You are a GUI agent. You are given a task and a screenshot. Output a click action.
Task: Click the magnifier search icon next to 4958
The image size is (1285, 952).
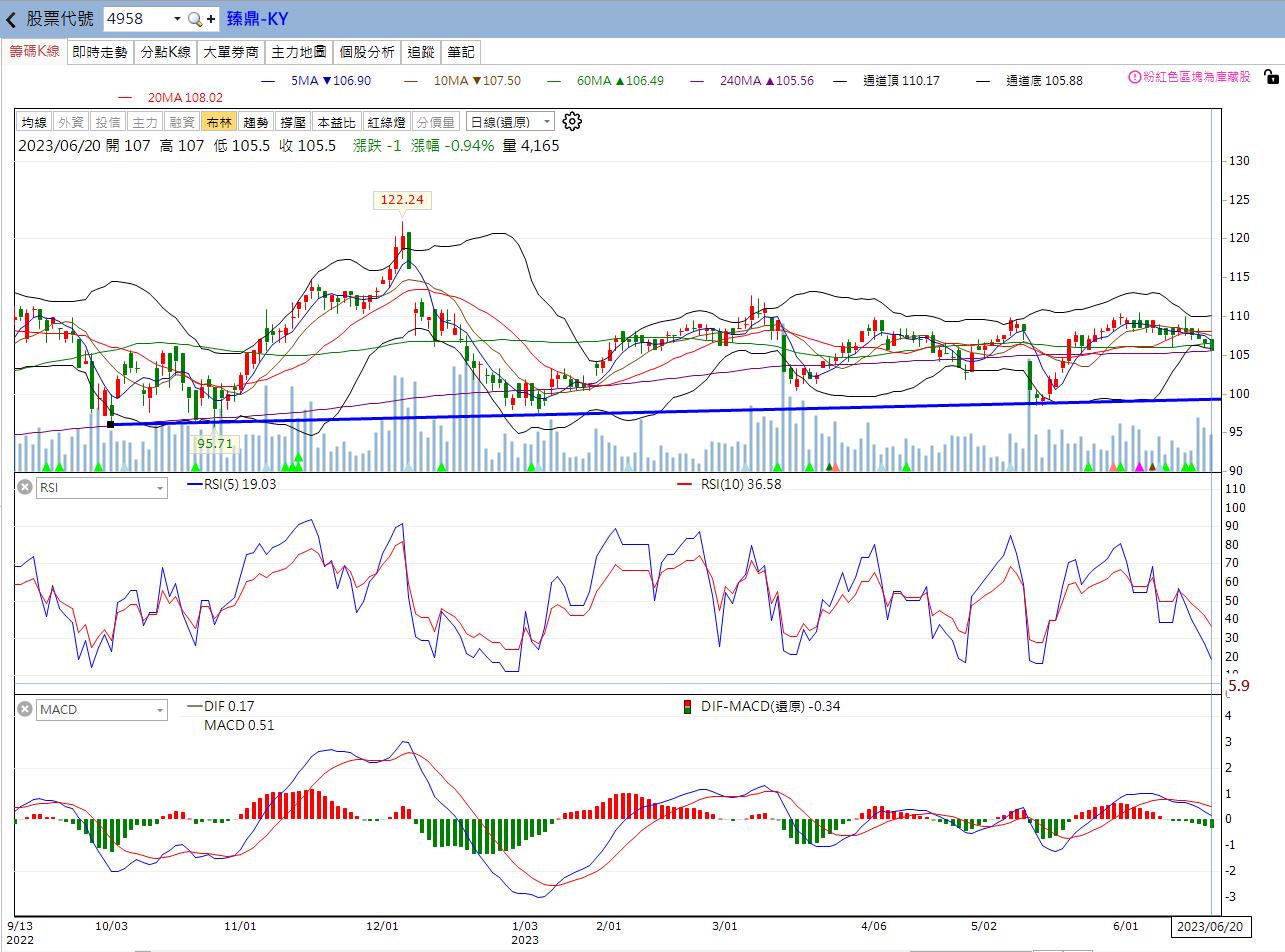tap(195, 19)
